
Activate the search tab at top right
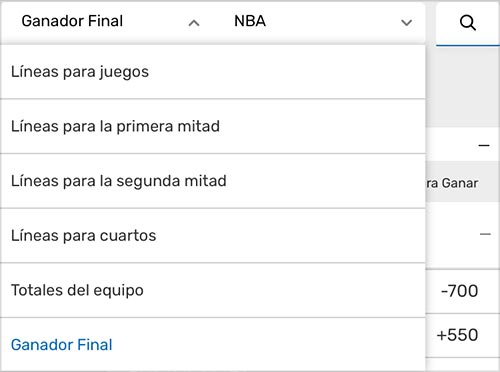coord(468,24)
